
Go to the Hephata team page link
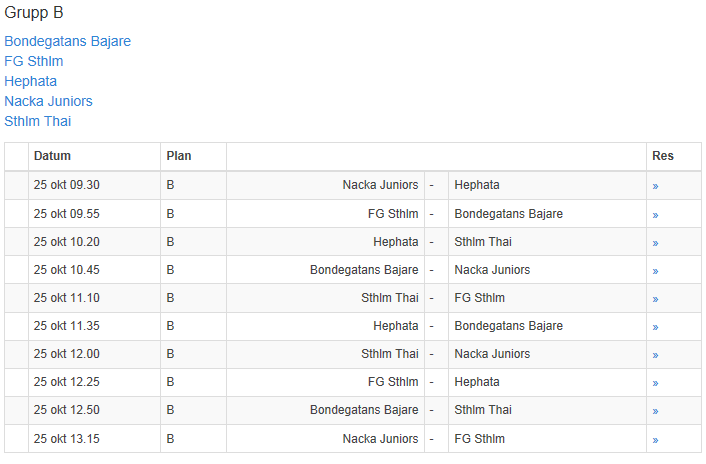pyautogui.click(x=30, y=81)
